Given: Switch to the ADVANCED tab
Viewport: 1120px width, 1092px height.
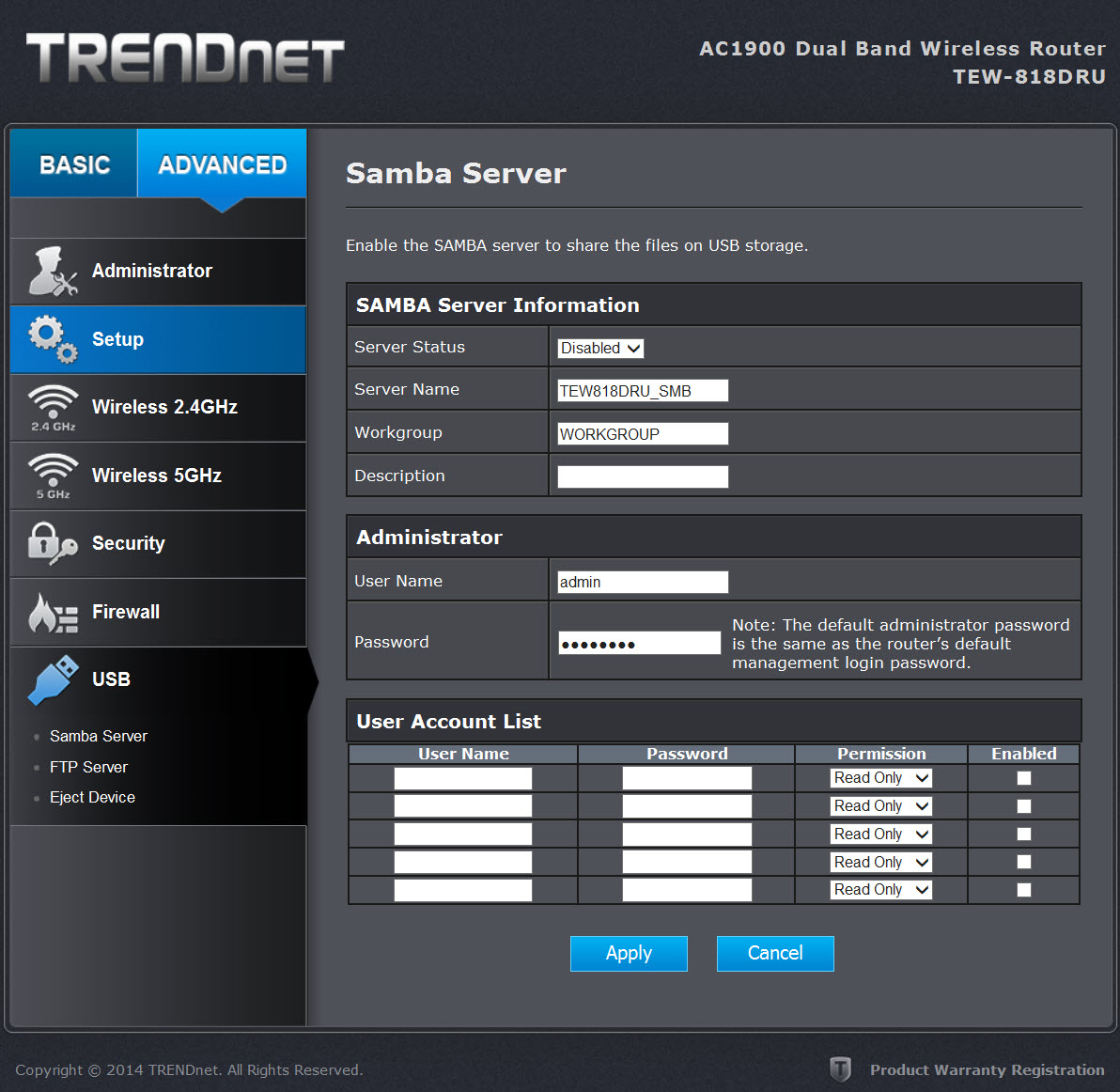Looking at the screenshot, I should pos(222,164).
